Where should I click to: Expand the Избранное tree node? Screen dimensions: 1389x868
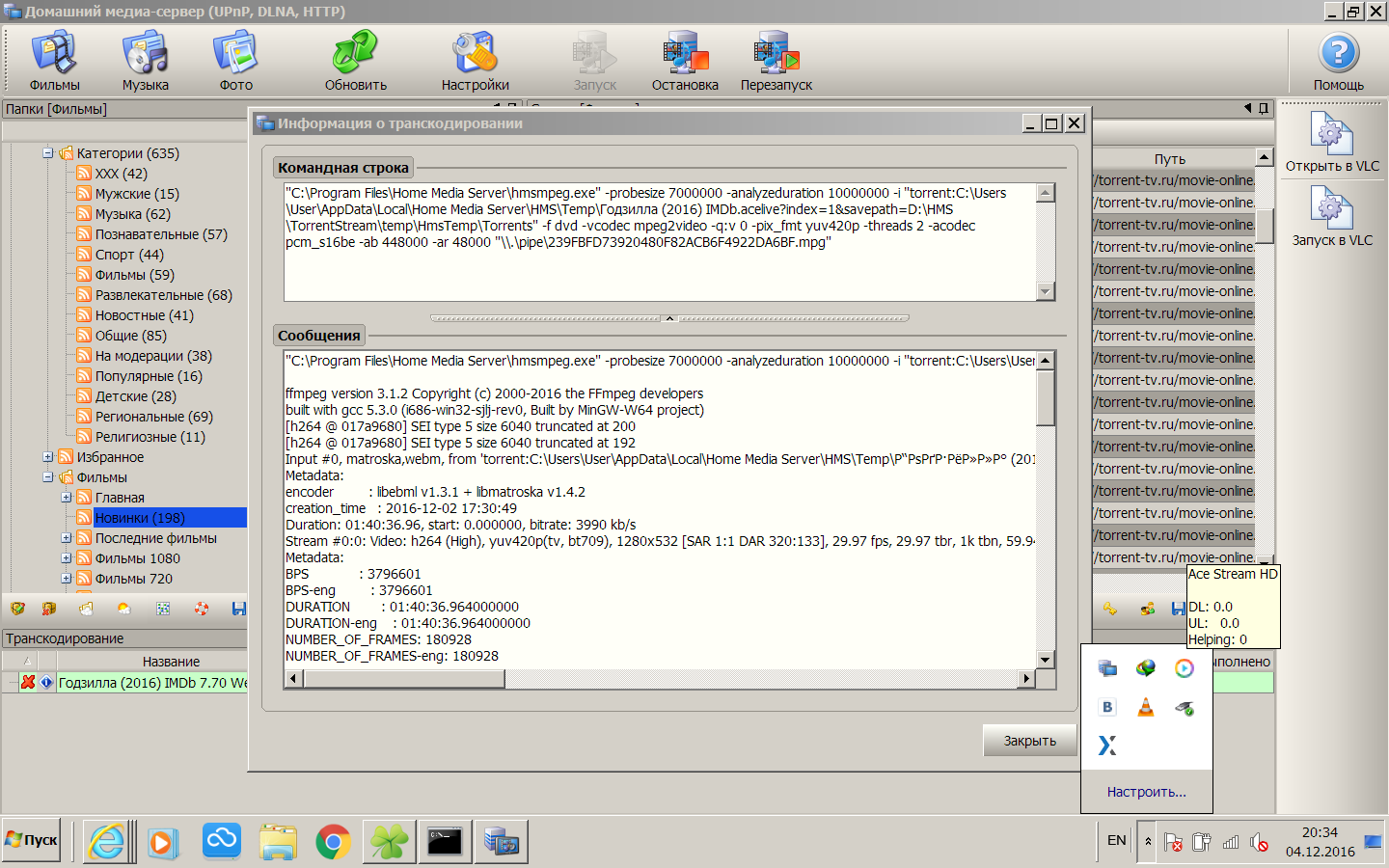48,457
